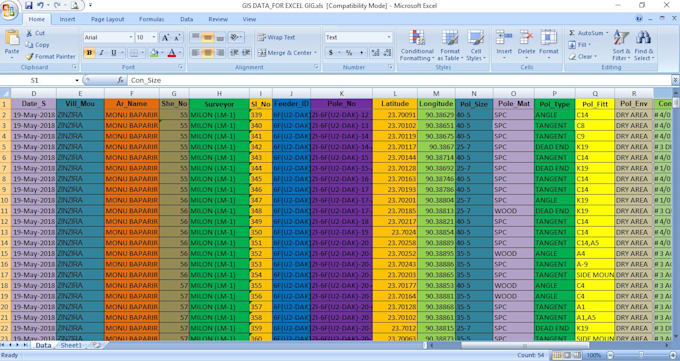Click the Save icon in quick access toolbar
Image resolution: width=680 pixels, height=361 pixels.
click(29, 5)
